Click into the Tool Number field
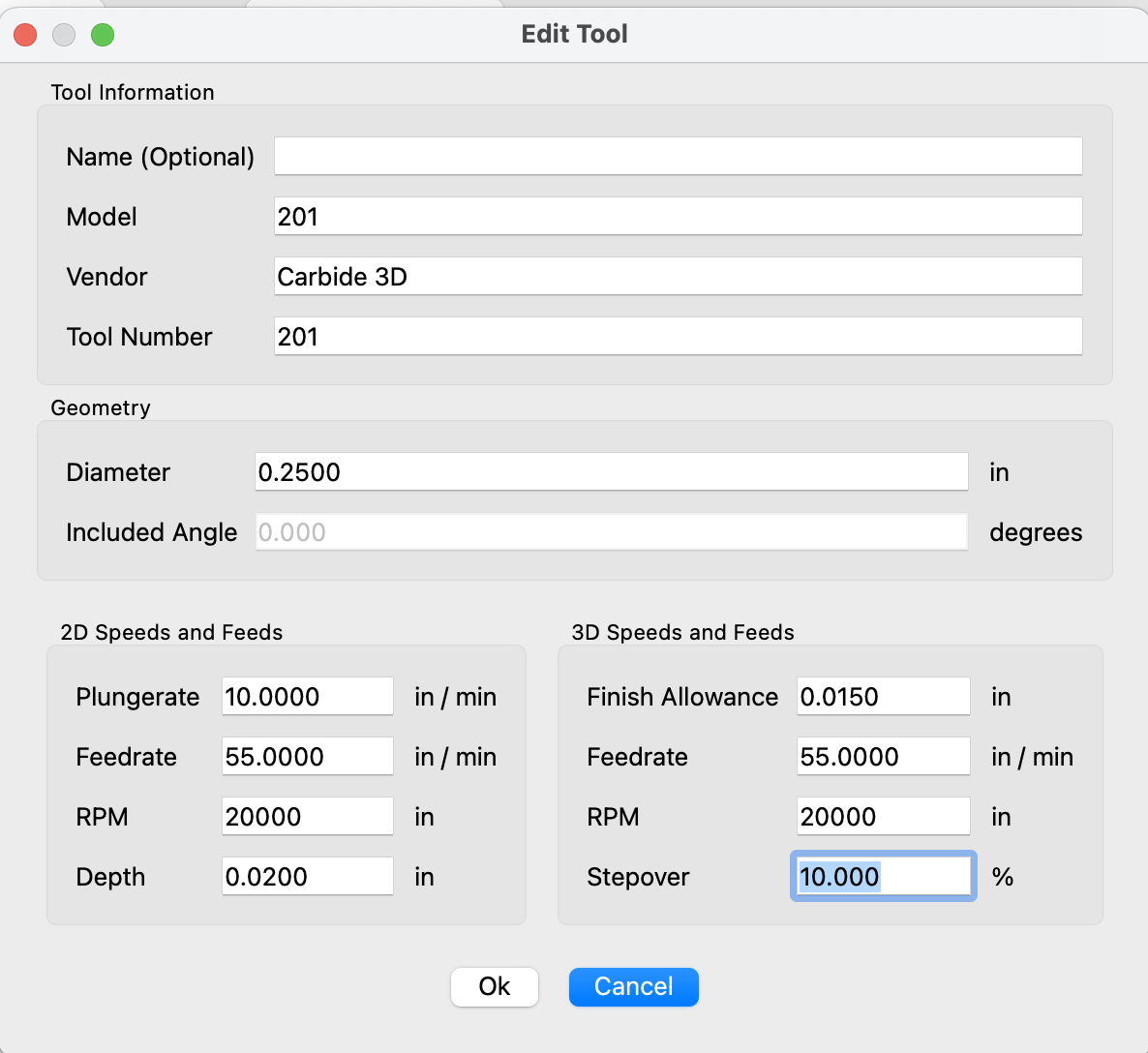The width and height of the screenshot is (1148, 1053). (x=678, y=337)
